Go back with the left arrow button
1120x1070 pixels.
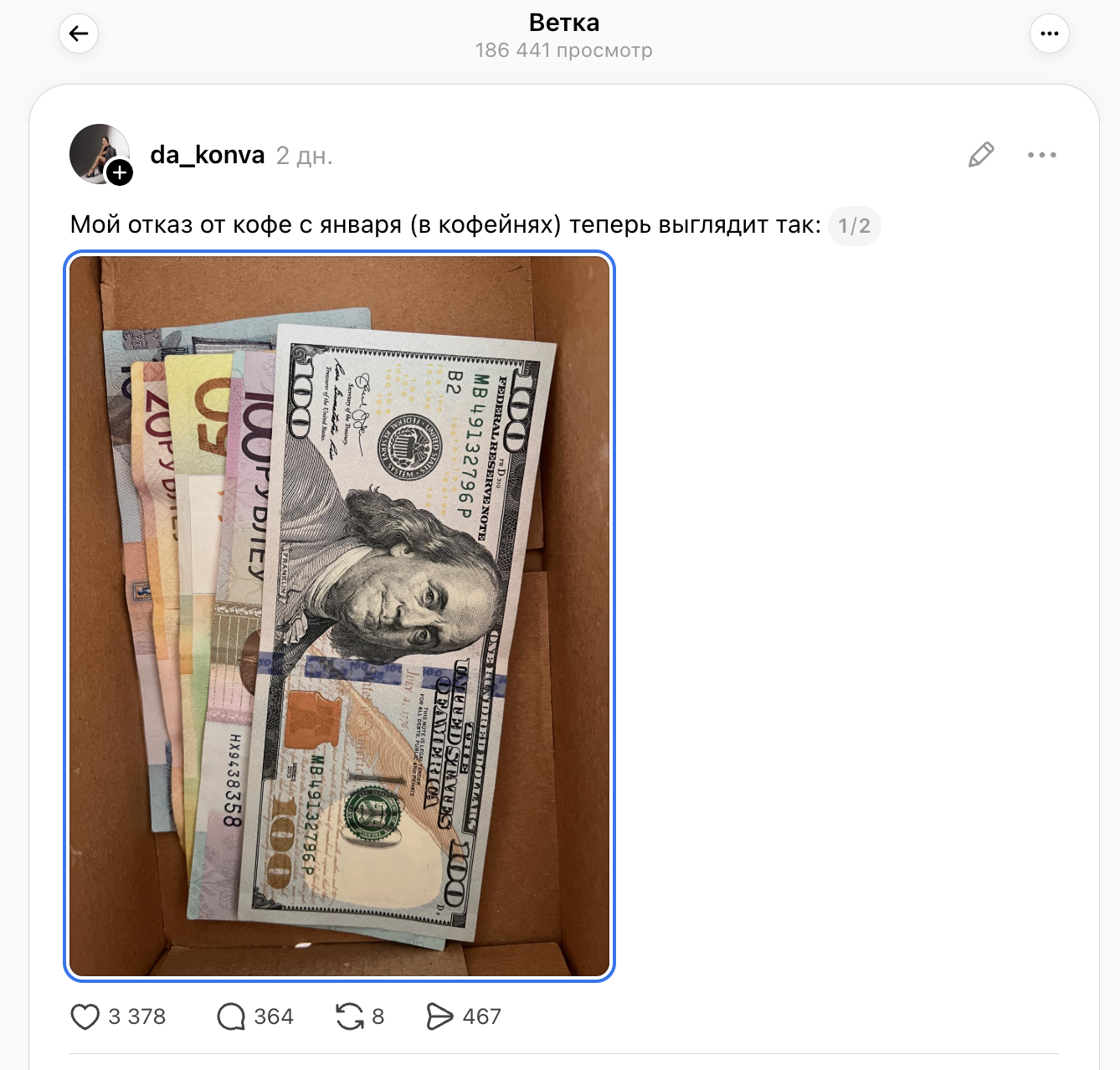point(79,33)
